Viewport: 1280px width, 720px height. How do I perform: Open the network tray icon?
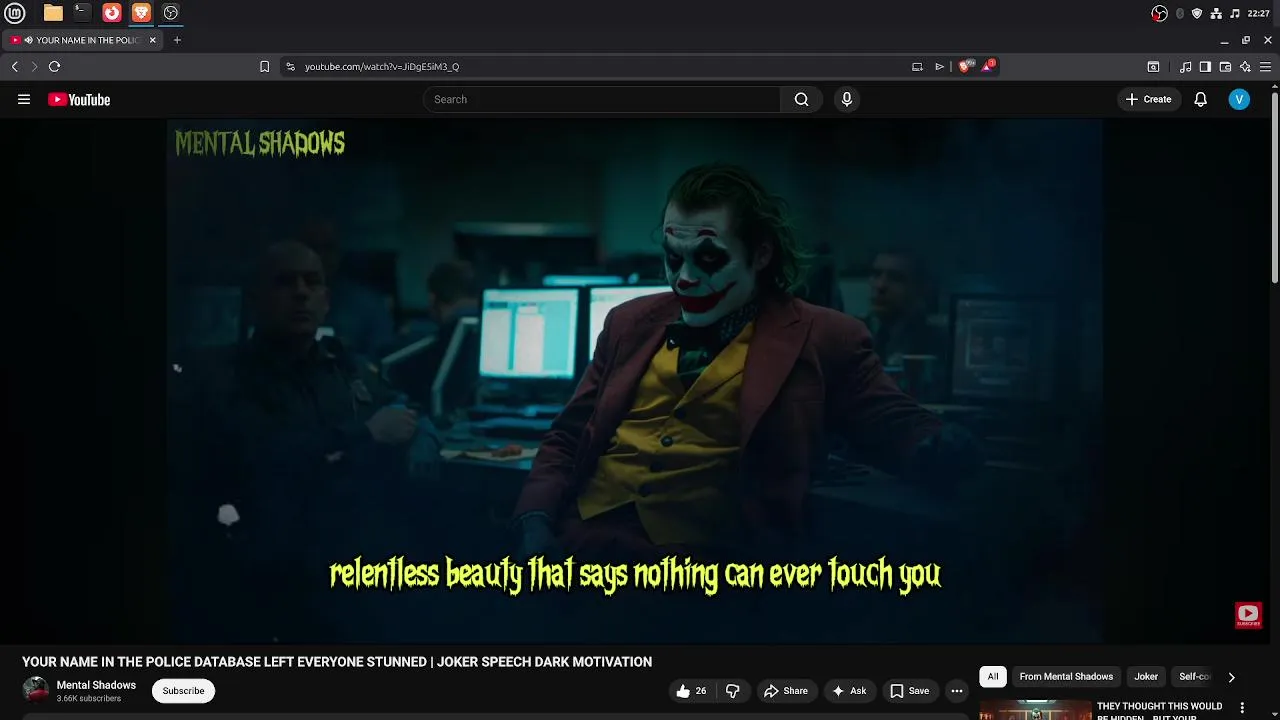click(1216, 13)
